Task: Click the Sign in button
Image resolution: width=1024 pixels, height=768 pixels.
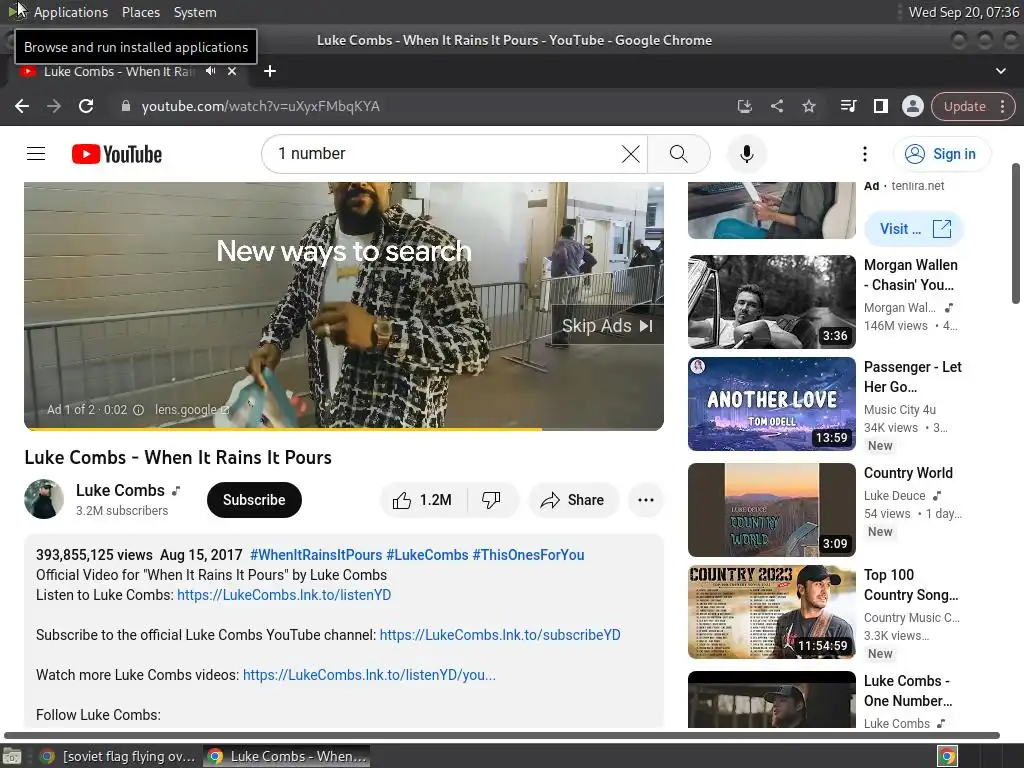Action: (941, 154)
